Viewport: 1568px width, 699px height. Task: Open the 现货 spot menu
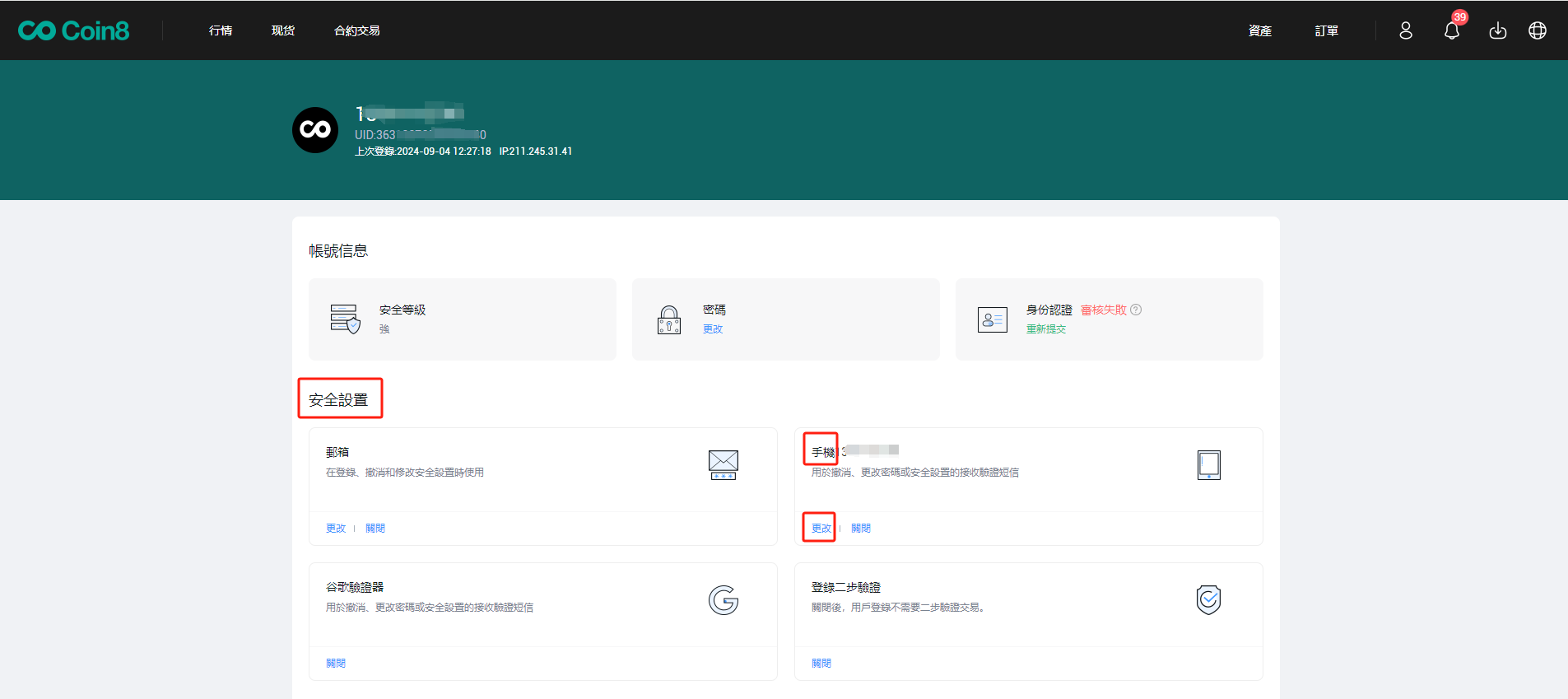pyautogui.click(x=283, y=30)
